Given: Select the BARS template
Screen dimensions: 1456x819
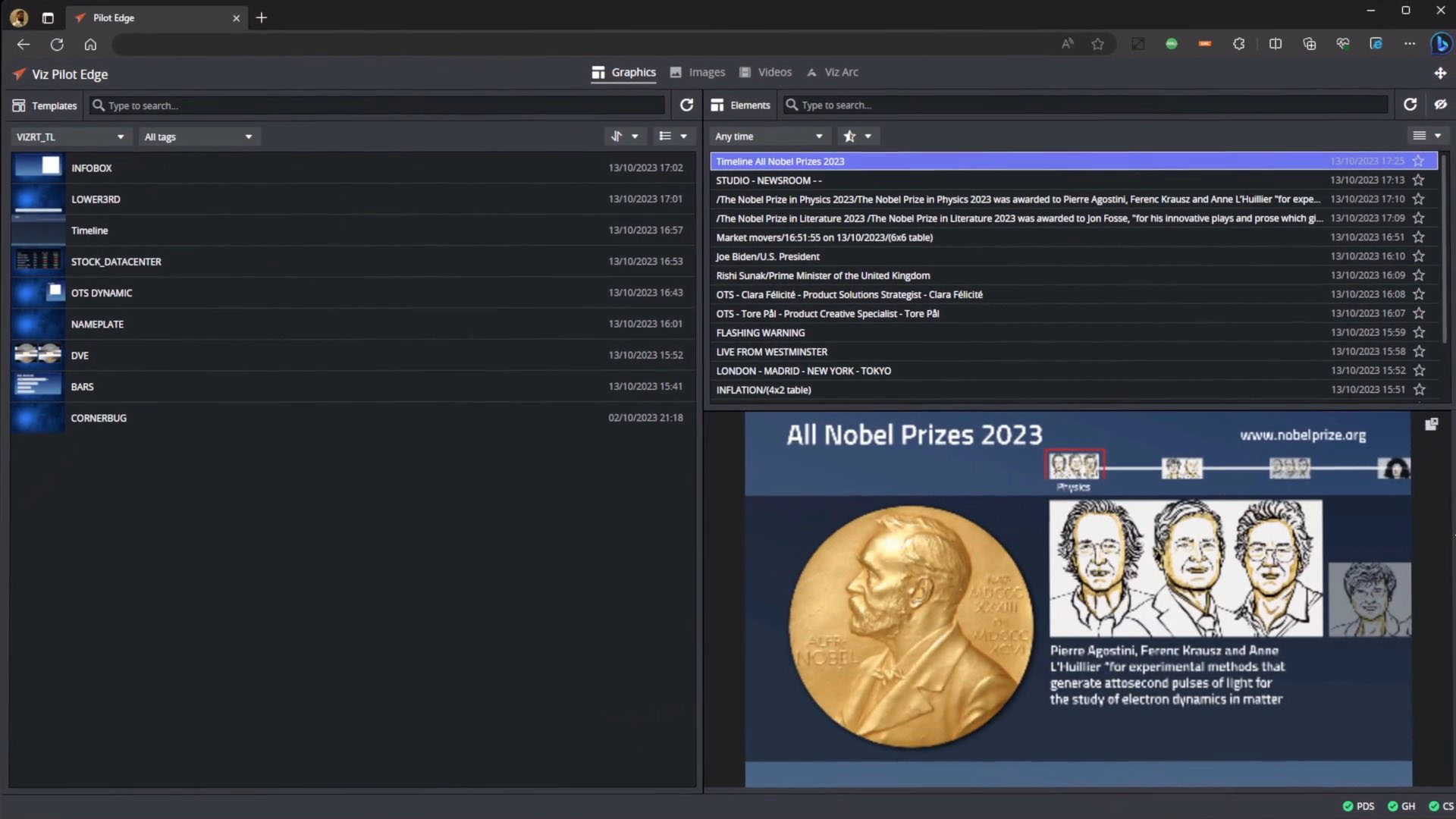Looking at the screenshot, I should tap(352, 386).
